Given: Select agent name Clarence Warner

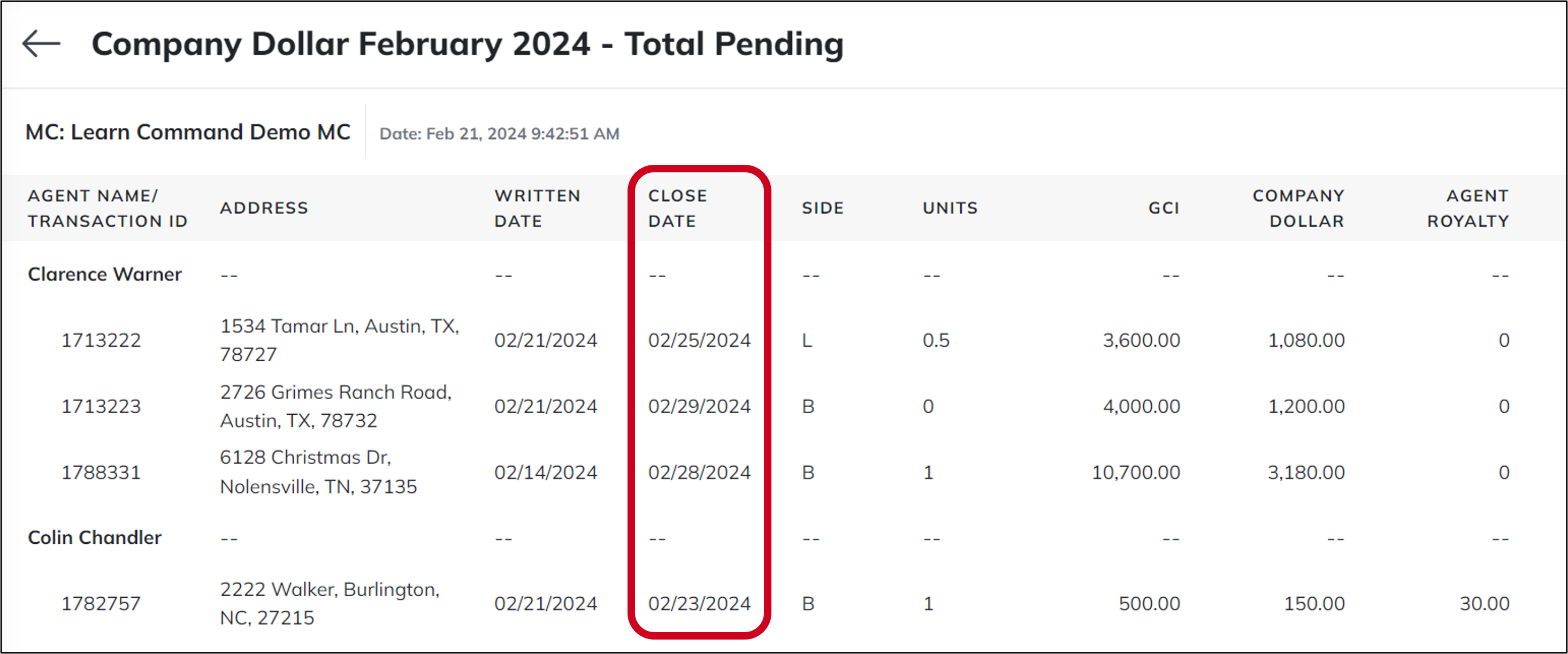Looking at the screenshot, I should coord(104,274).
